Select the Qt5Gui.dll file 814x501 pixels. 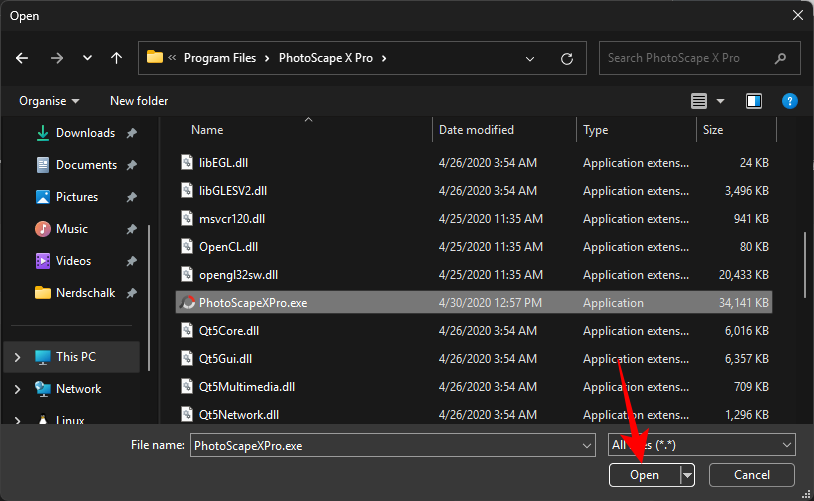pyautogui.click(x=473, y=359)
